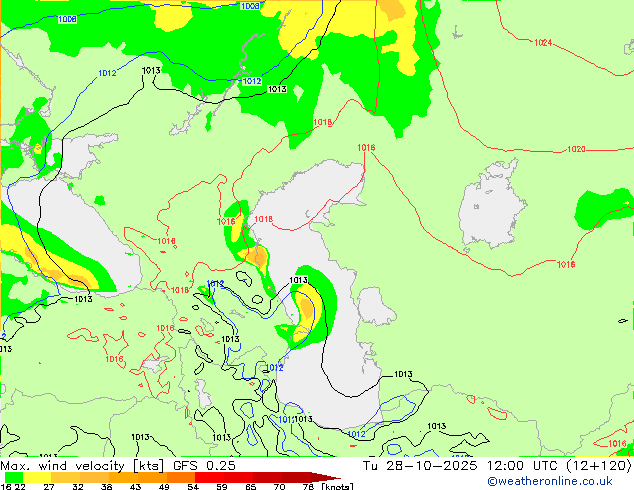The width and height of the screenshot is (634, 490).
Task: Click the legend value '27'
Action: coord(49,486)
